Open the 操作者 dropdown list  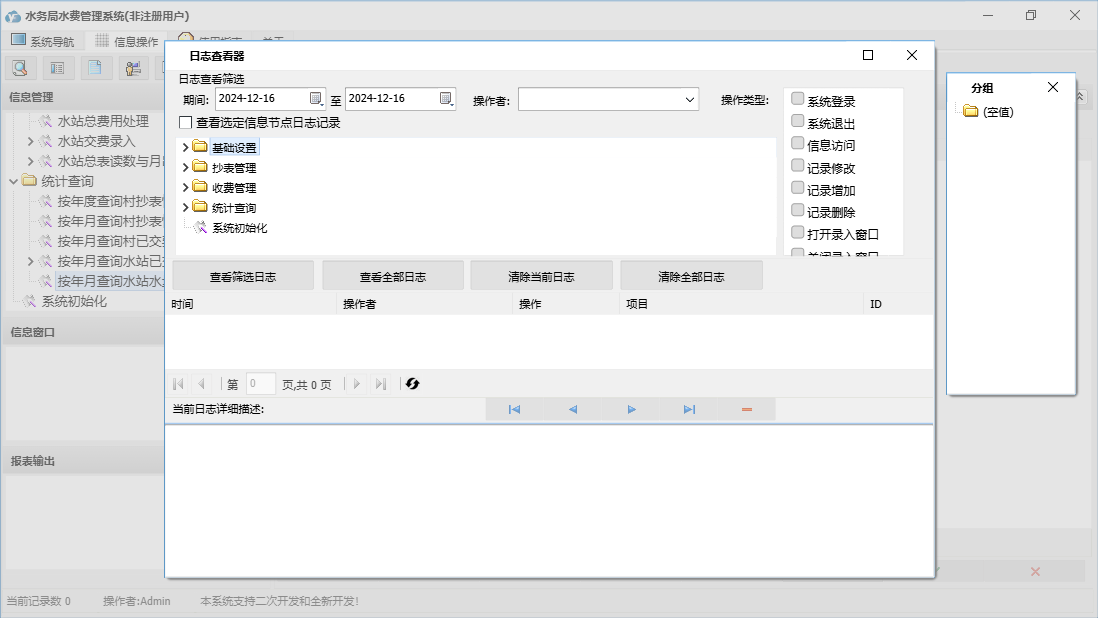(690, 99)
